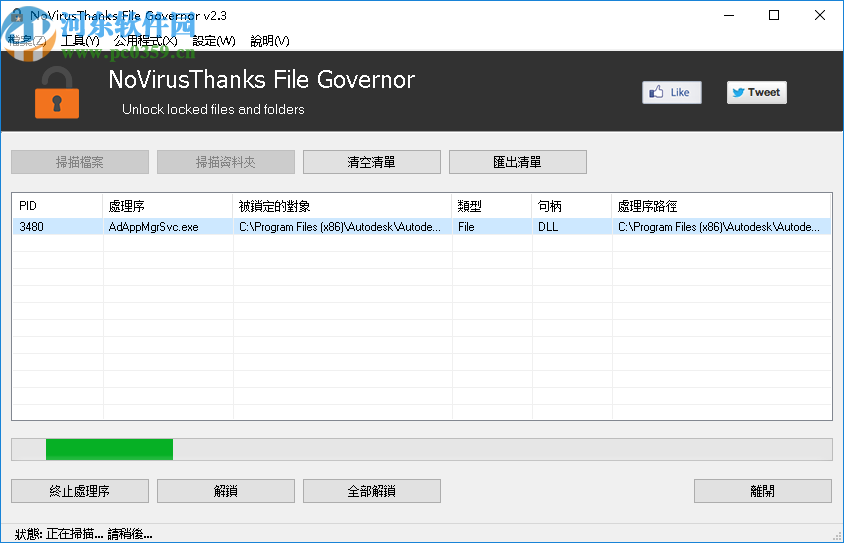The width and height of the screenshot is (844, 543).
Task: Open the 工具(Y) menu
Action: [80, 40]
